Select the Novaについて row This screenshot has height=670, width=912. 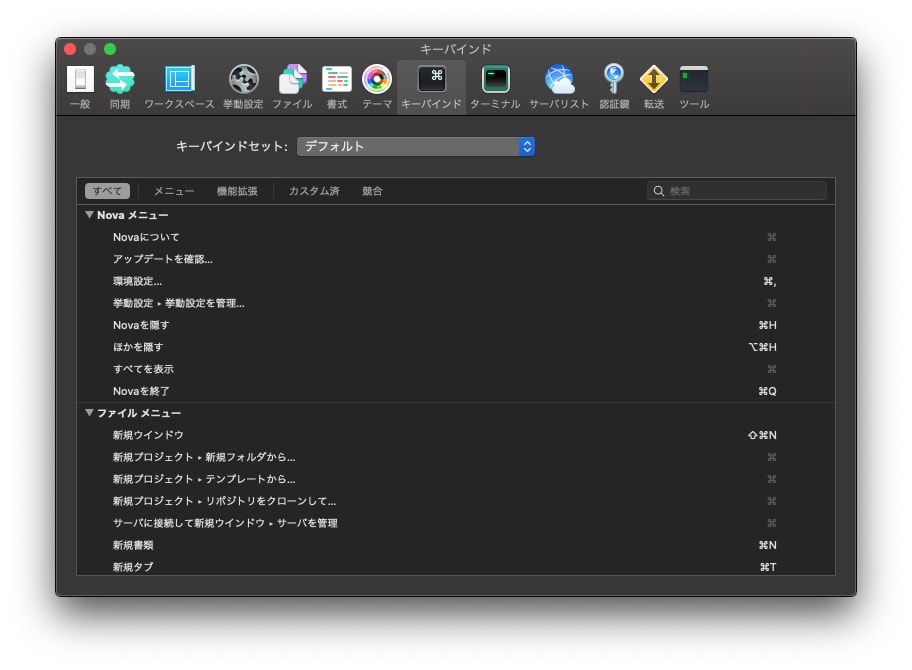pyautogui.click(x=456, y=237)
